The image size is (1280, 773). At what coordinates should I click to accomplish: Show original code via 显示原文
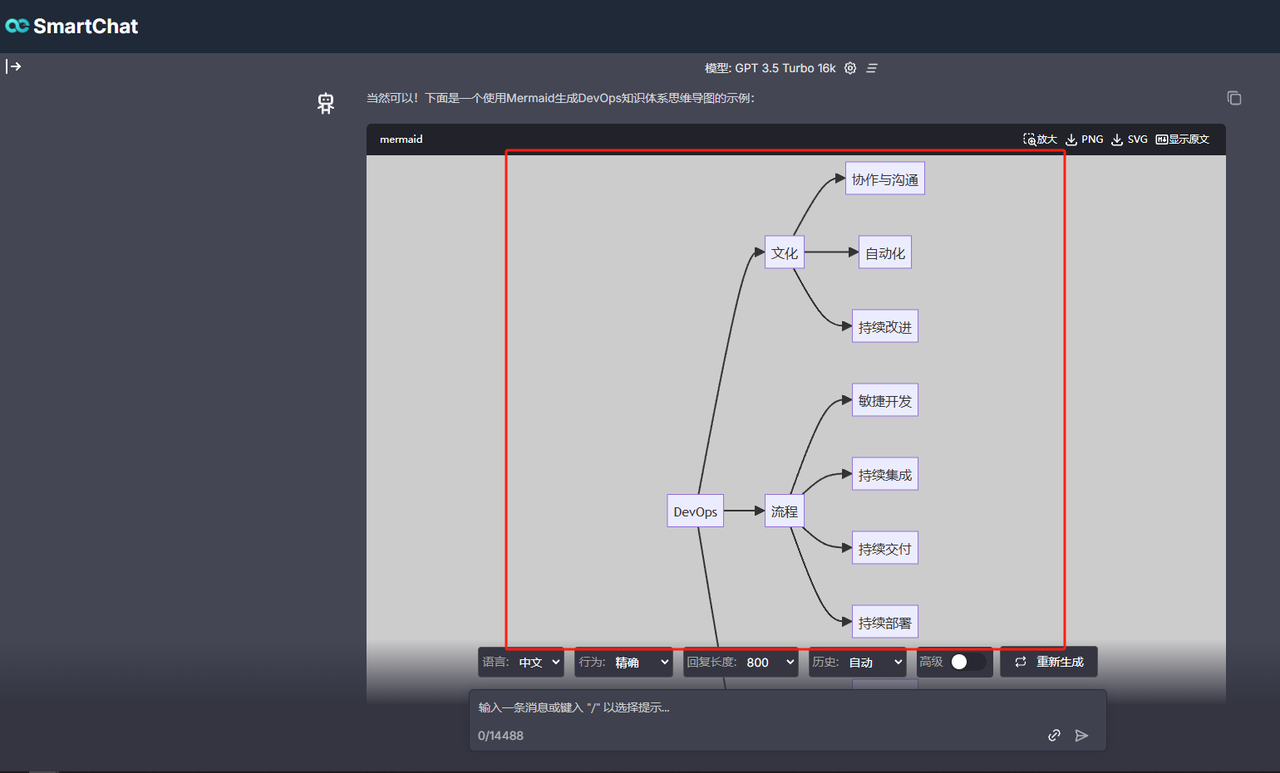pyautogui.click(x=1183, y=139)
